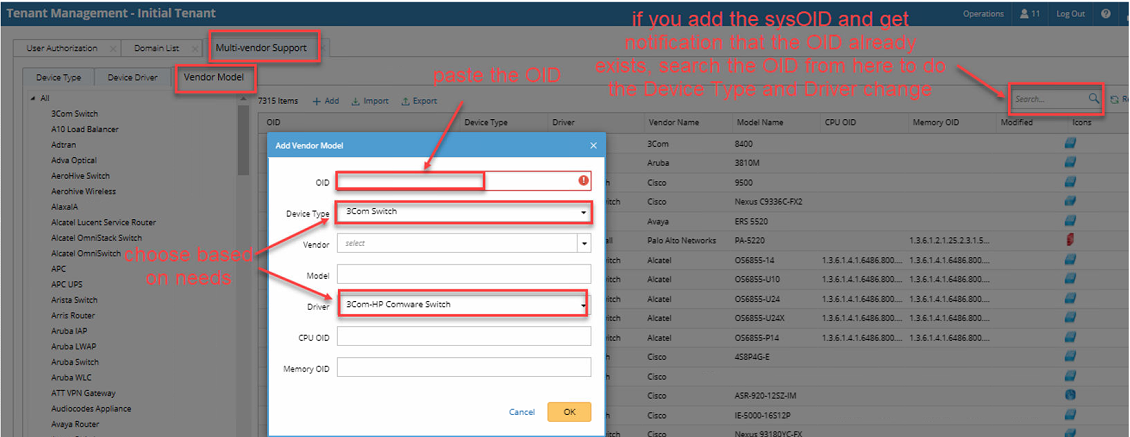Open the Device Type dropdown in the dialog
The height and width of the screenshot is (437, 1130).
tap(463, 212)
